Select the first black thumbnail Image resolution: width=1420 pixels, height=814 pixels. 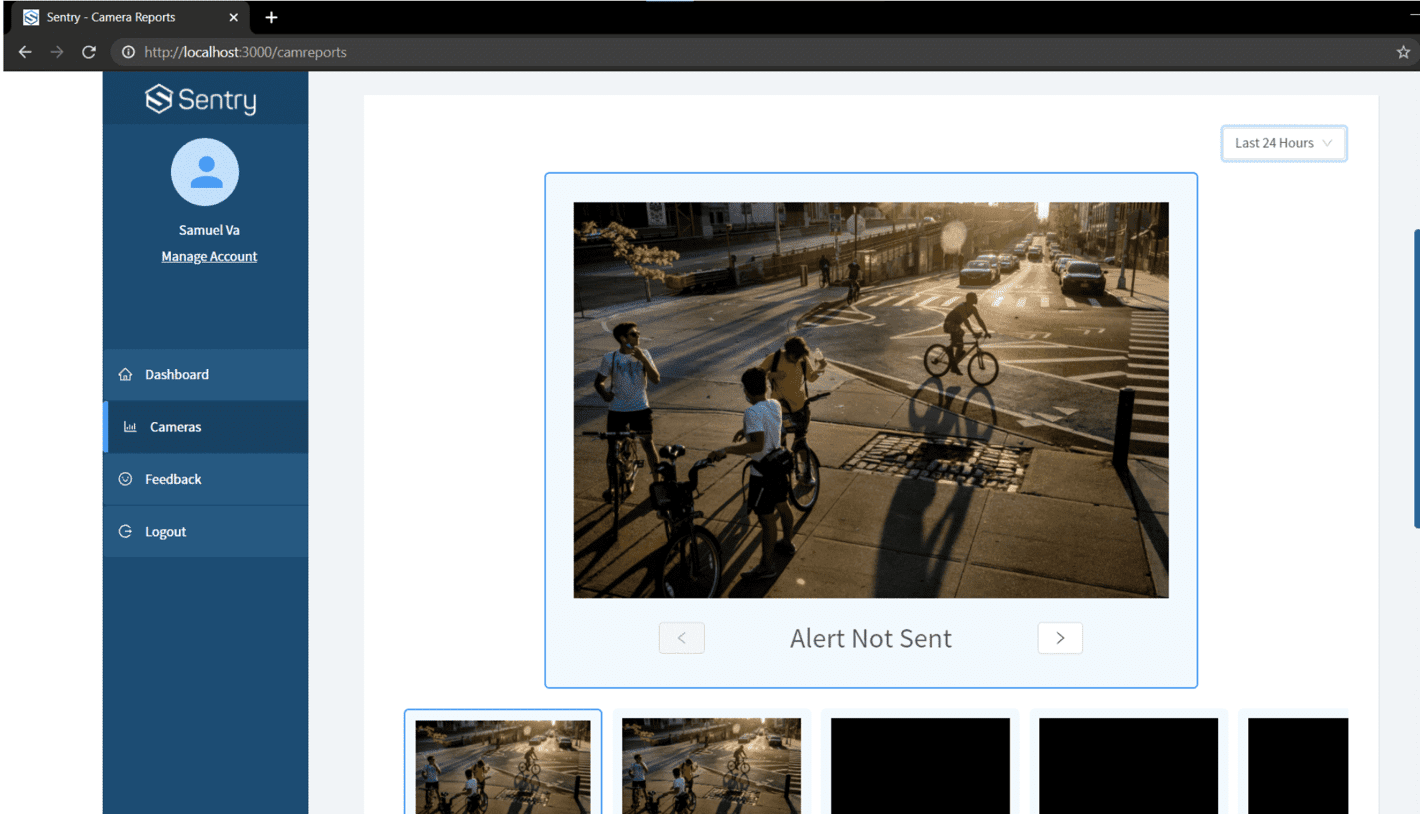click(x=920, y=765)
